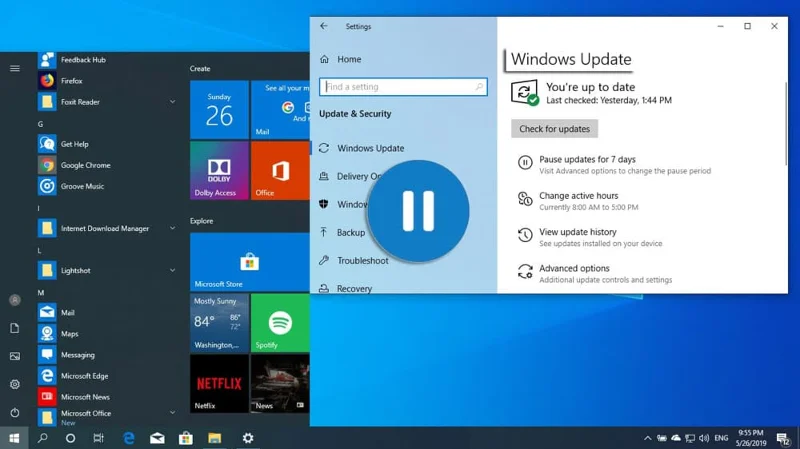
Task: Click the ENG language indicator
Action: pos(721,438)
